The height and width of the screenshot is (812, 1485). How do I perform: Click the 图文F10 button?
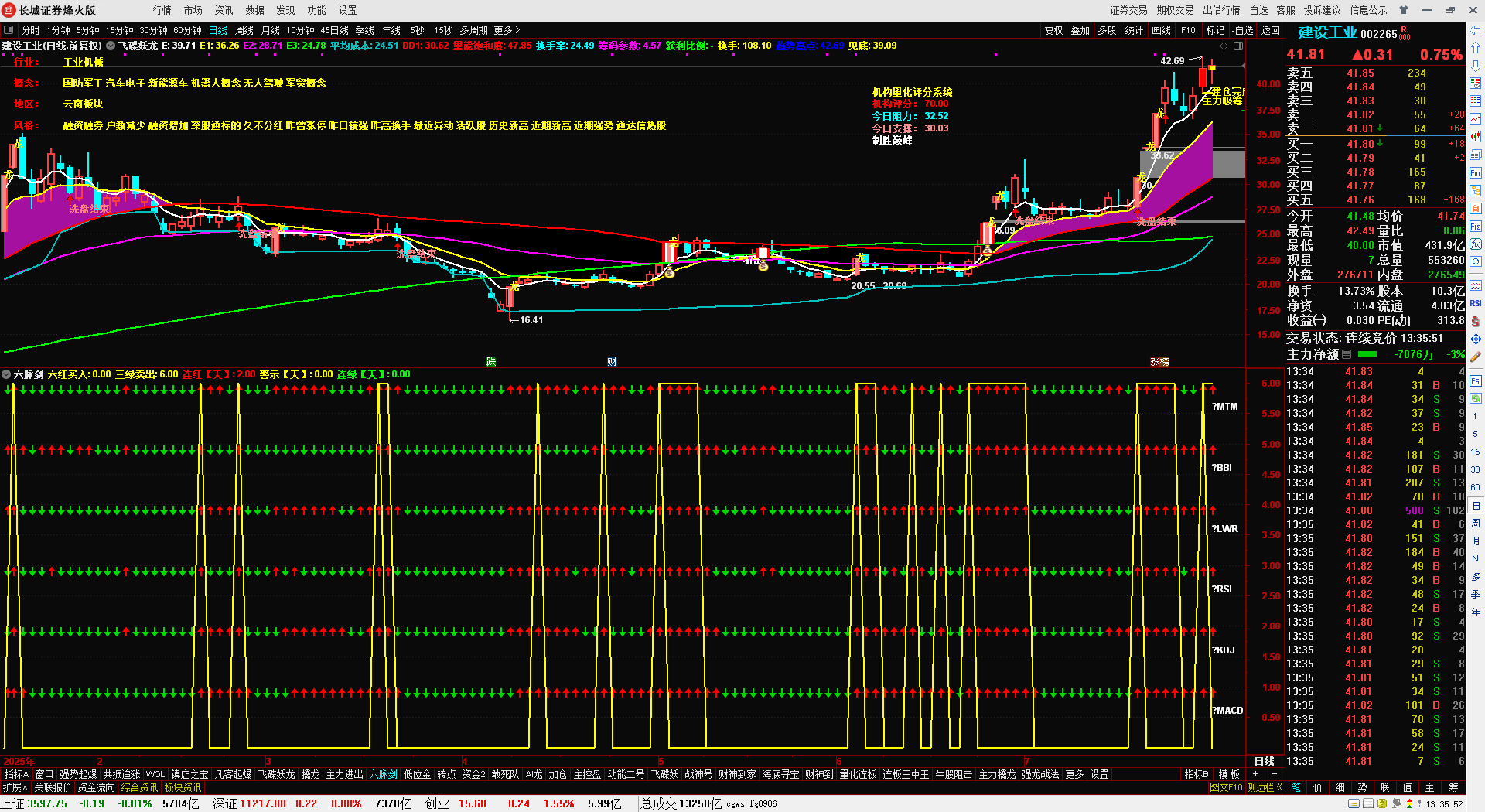[x=1226, y=787]
